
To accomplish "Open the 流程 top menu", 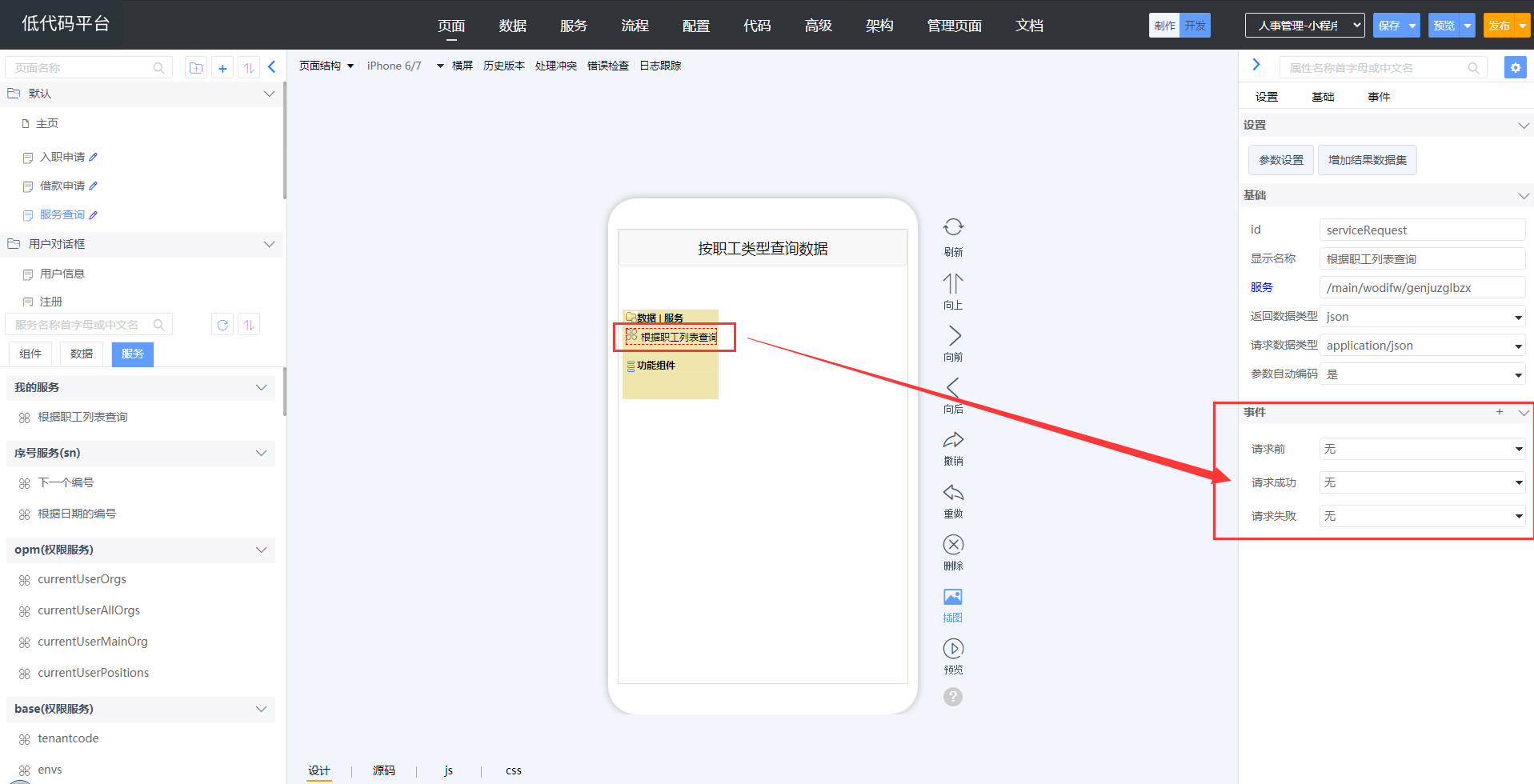I will pos(635,26).
